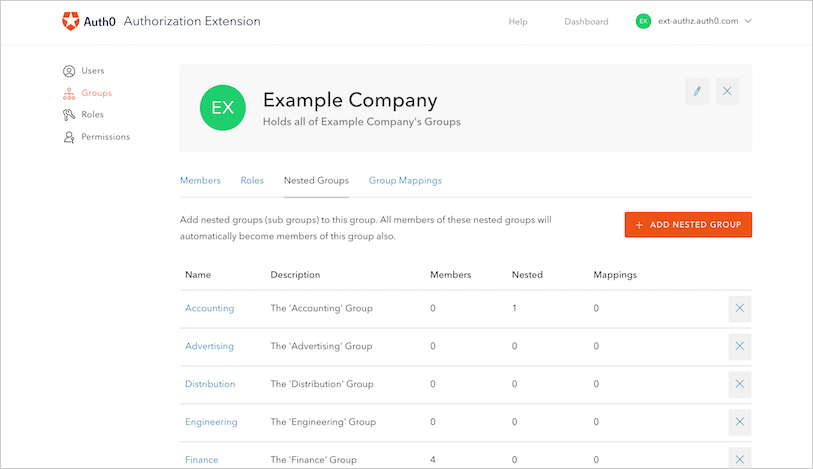The height and width of the screenshot is (469, 813).
Task: Open the Roles tab of the group
Action: [x=252, y=181]
